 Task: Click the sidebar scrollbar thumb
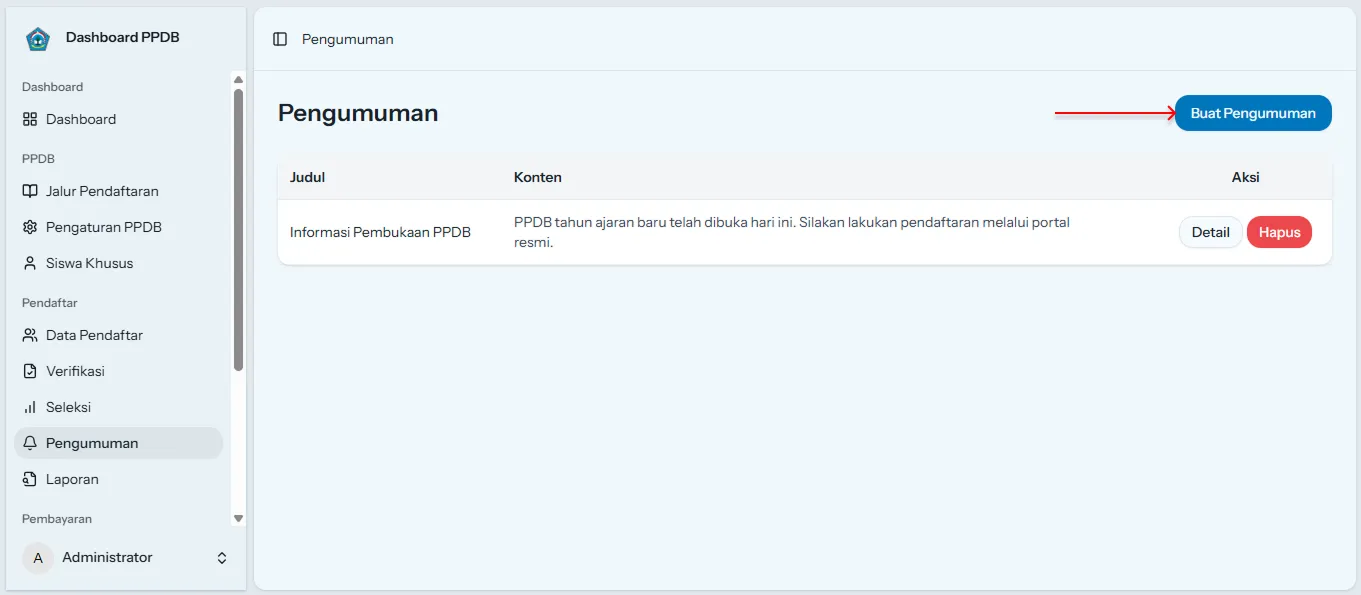238,230
